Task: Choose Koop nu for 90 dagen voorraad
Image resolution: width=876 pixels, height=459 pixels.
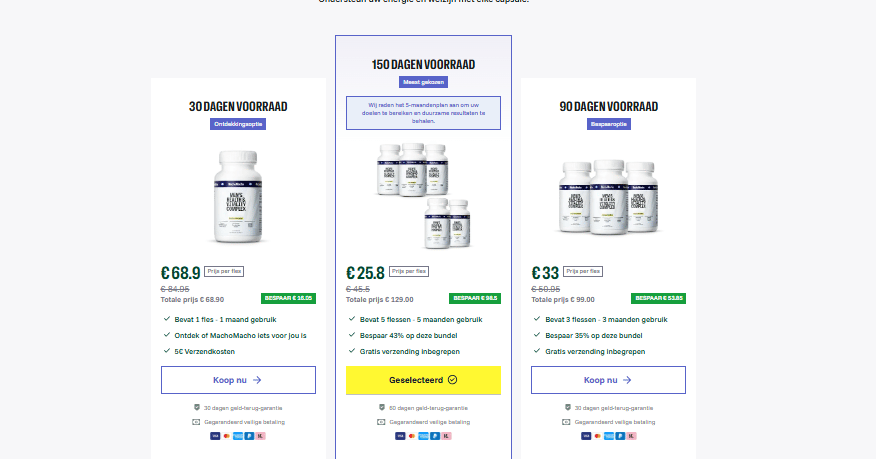Action: click(x=608, y=380)
